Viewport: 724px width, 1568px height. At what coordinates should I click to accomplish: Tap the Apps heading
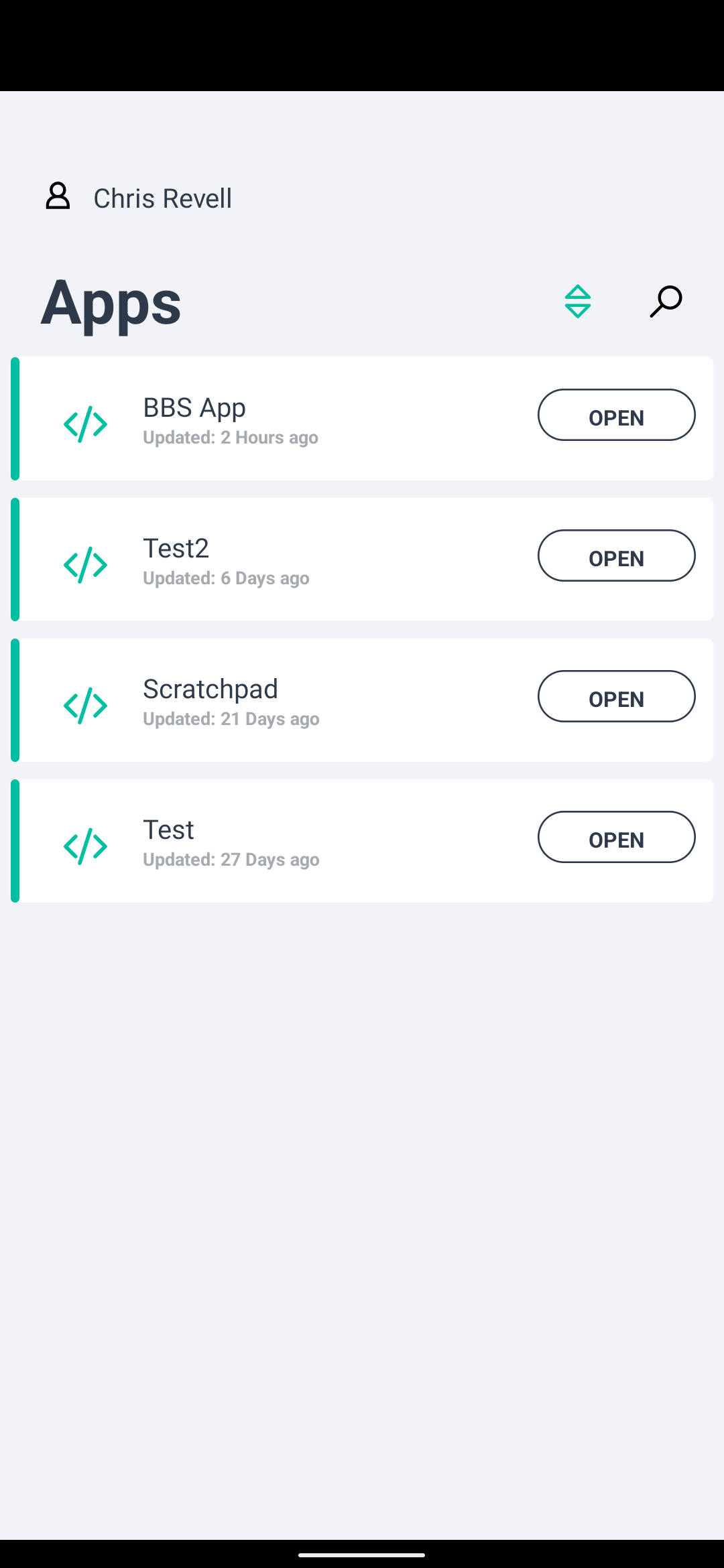point(111,303)
